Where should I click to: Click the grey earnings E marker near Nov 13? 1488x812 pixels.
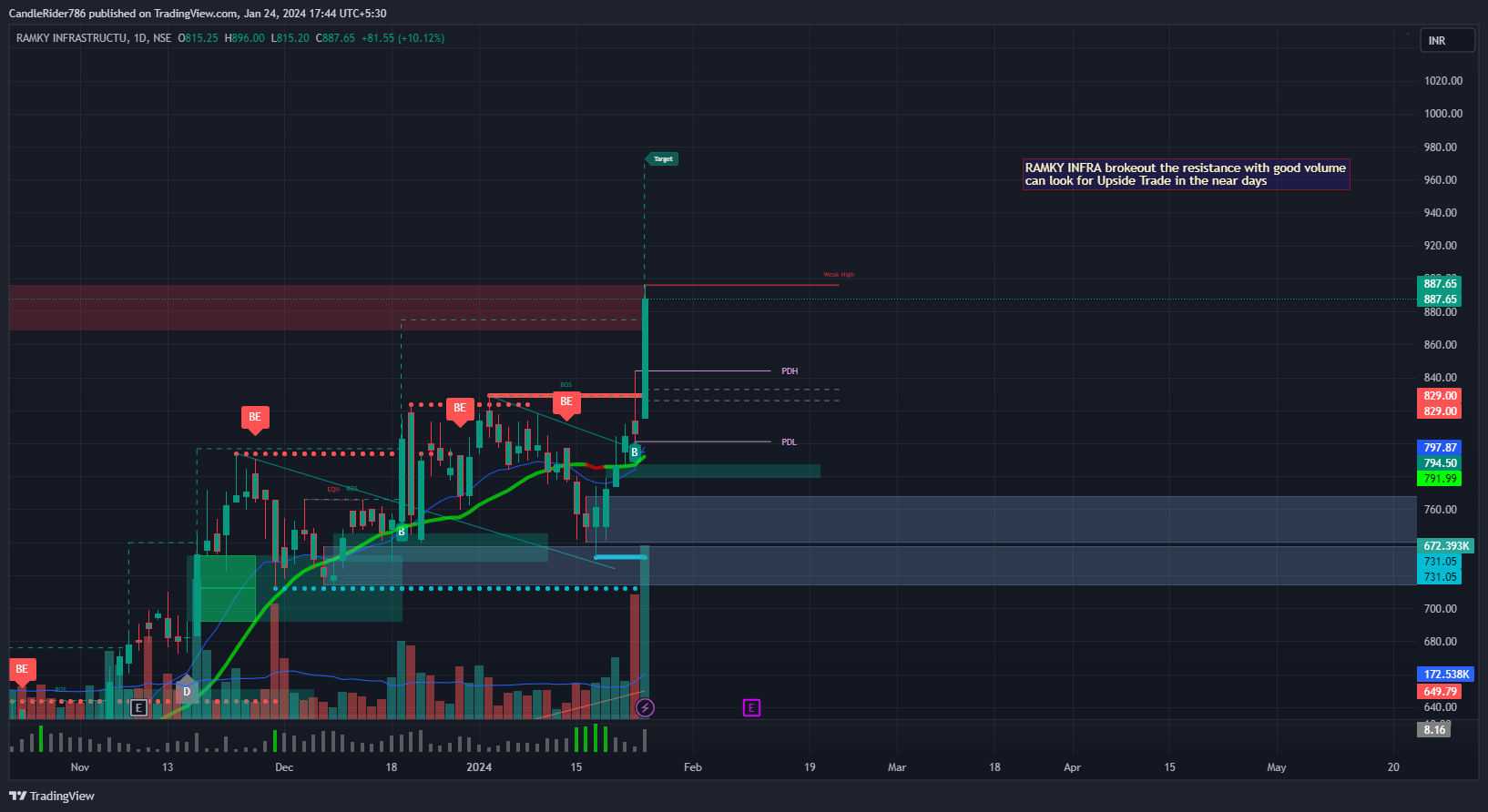(138, 707)
